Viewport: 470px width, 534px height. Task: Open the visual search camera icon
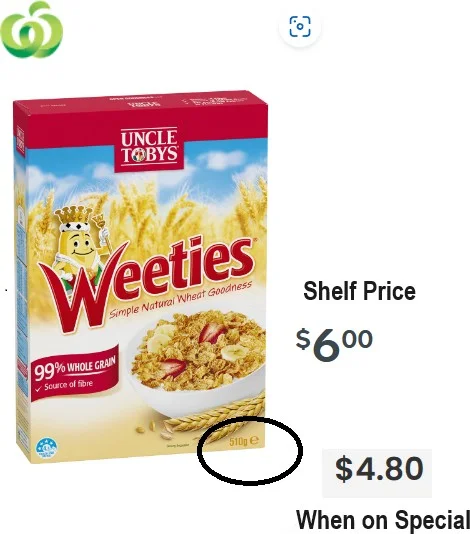[300, 26]
